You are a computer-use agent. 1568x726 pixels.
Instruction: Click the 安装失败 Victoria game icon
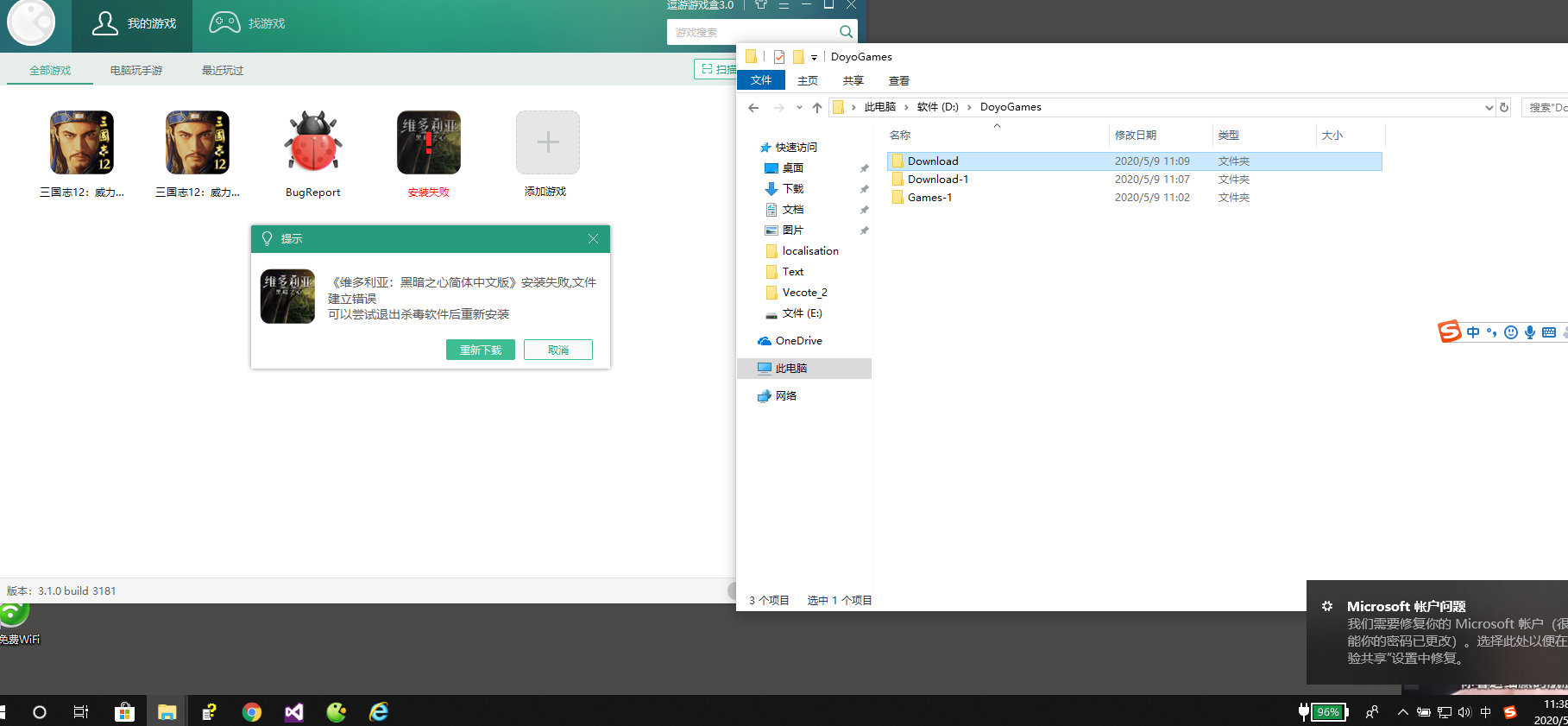[429, 142]
